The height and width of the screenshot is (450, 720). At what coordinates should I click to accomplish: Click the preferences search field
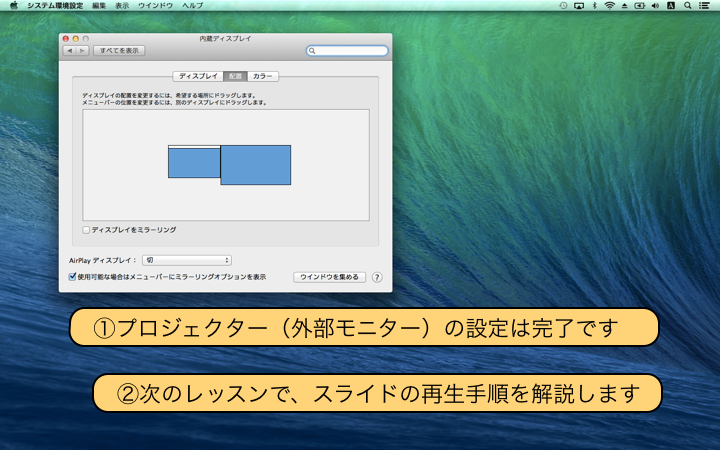pos(347,51)
